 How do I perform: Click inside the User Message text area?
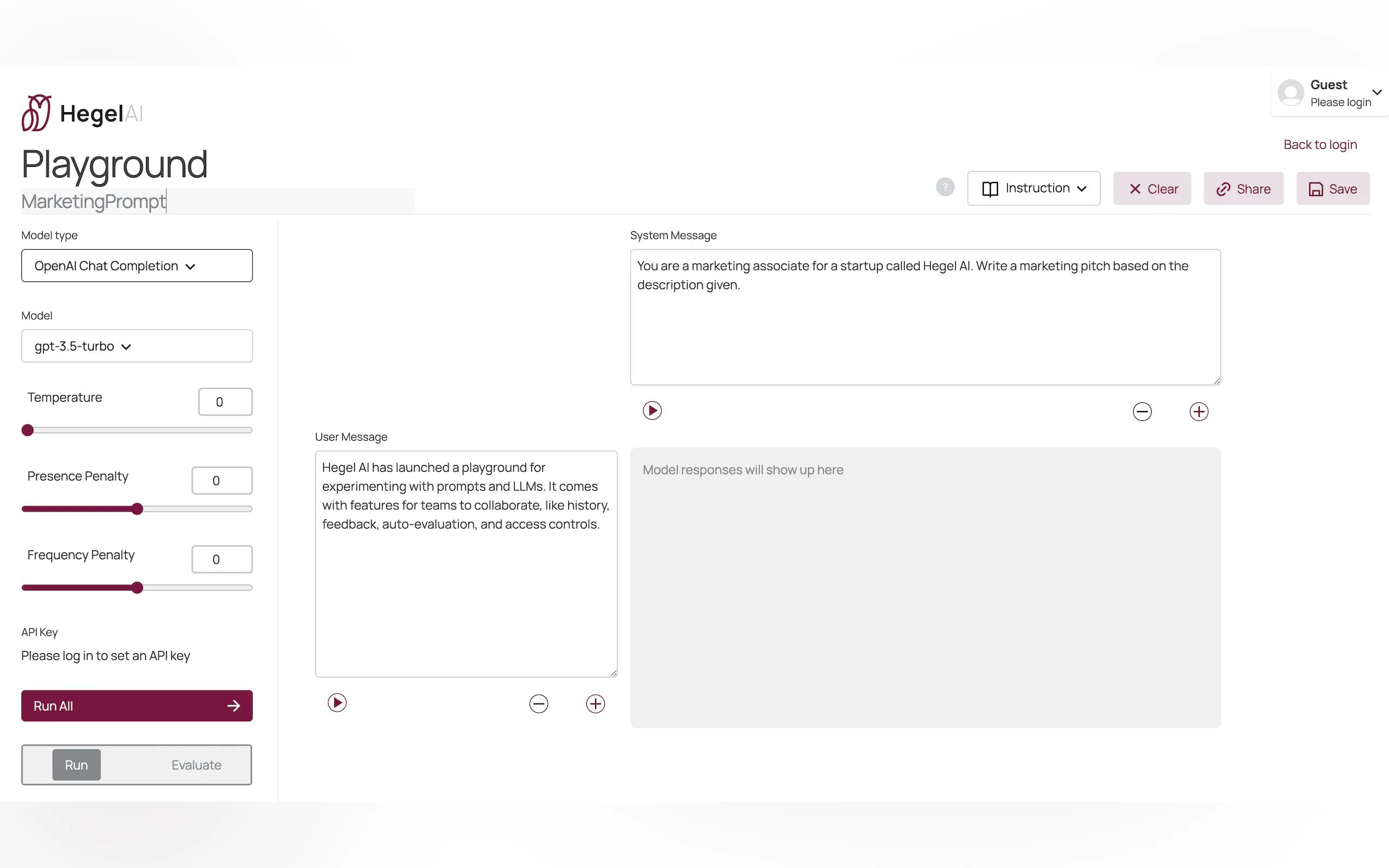click(x=466, y=564)
